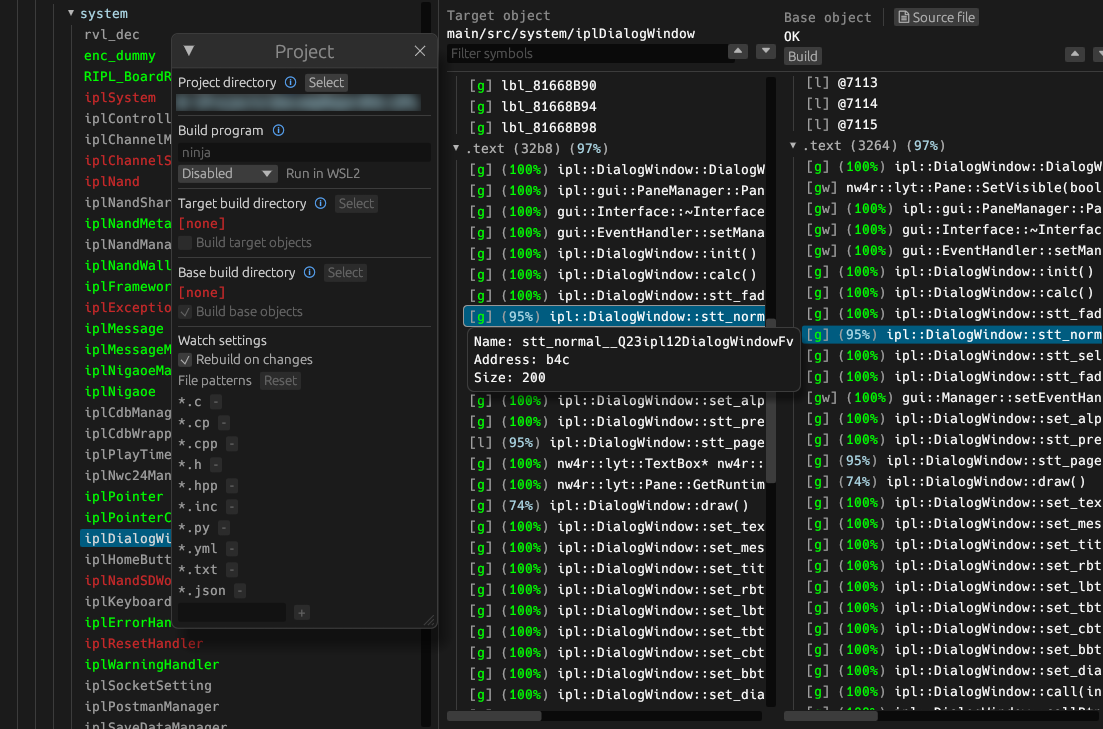Collapse the Project window using its triangle
This screenshot has width=1103, height=729.
tap(189, 52)
